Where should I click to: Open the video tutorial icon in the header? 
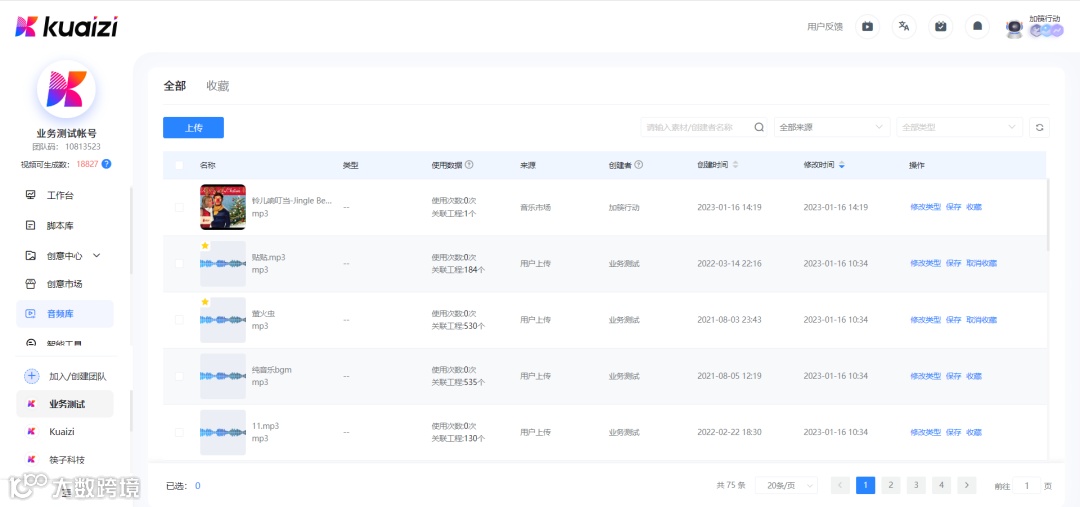pos(867,27)
